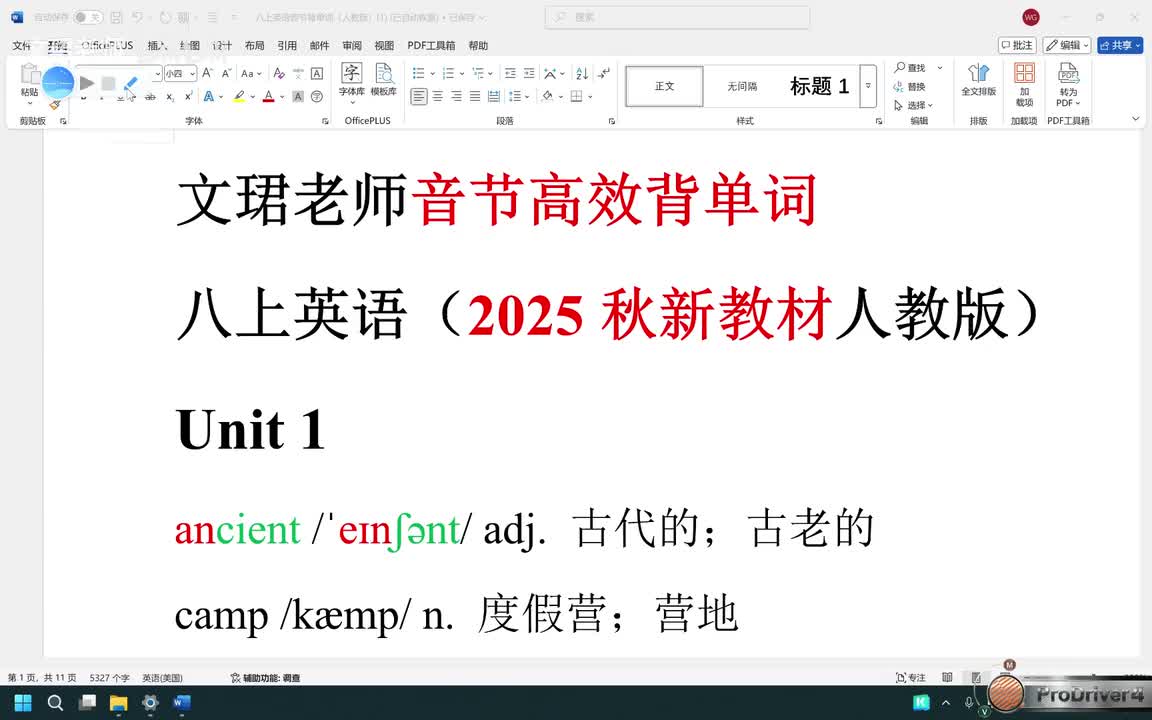Select the 无间隔 style
1152x720 pixels.
pyautogui.click(x=742, y=86)
